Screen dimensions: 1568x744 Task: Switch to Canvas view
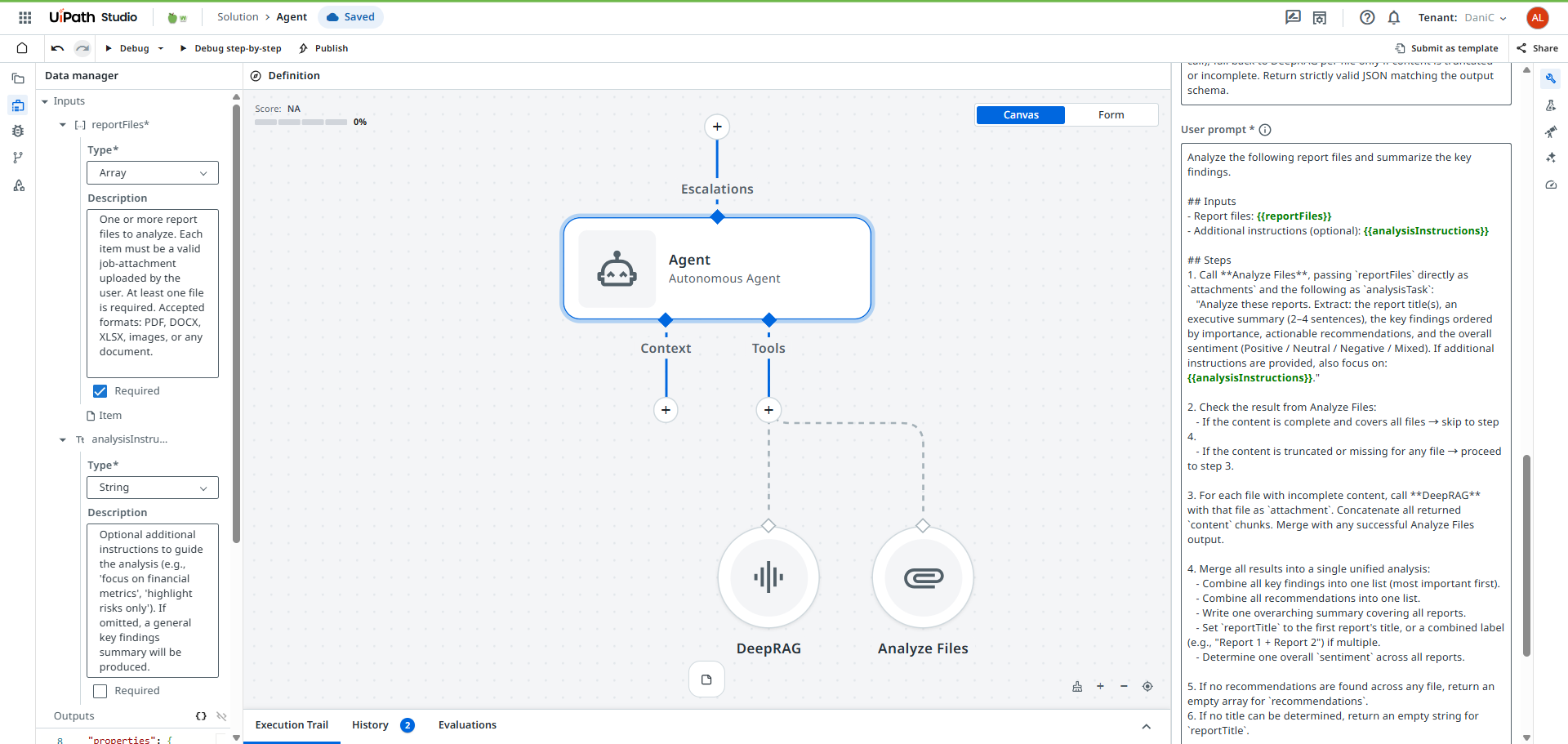tap(1021, 115)
